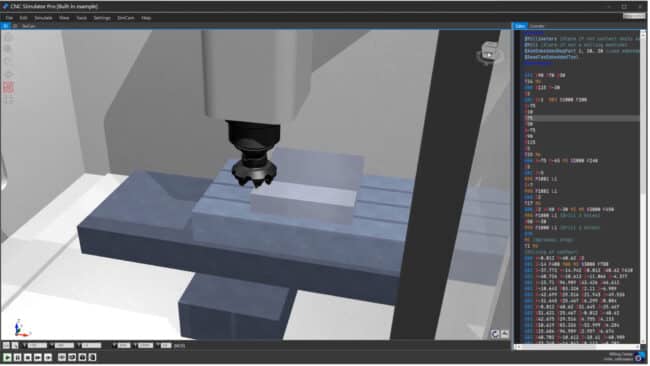
Task: Start simulation with green play button
Action: pyautogui.click(x=7, y=357)
